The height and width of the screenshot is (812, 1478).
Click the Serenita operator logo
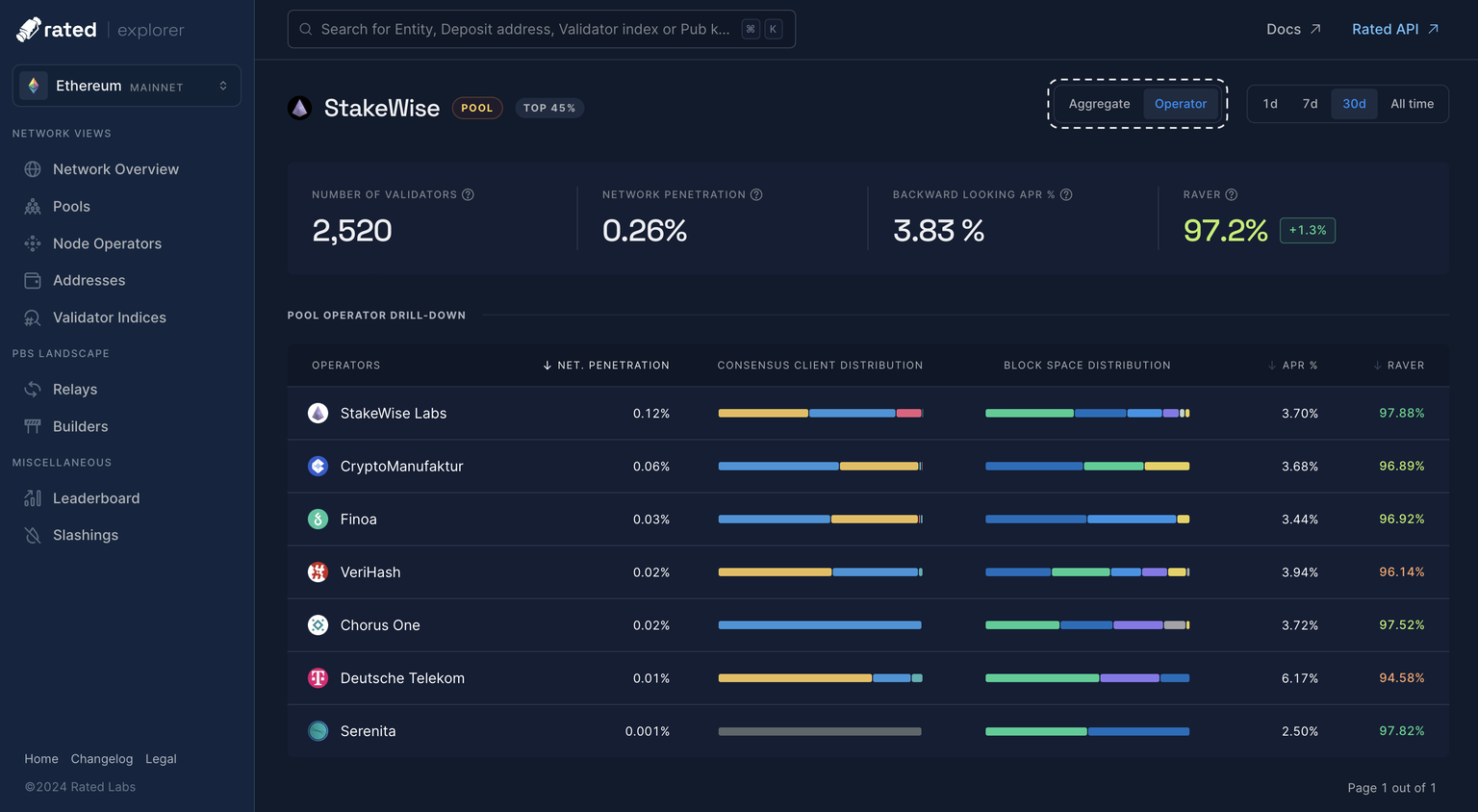coord(318,730)
